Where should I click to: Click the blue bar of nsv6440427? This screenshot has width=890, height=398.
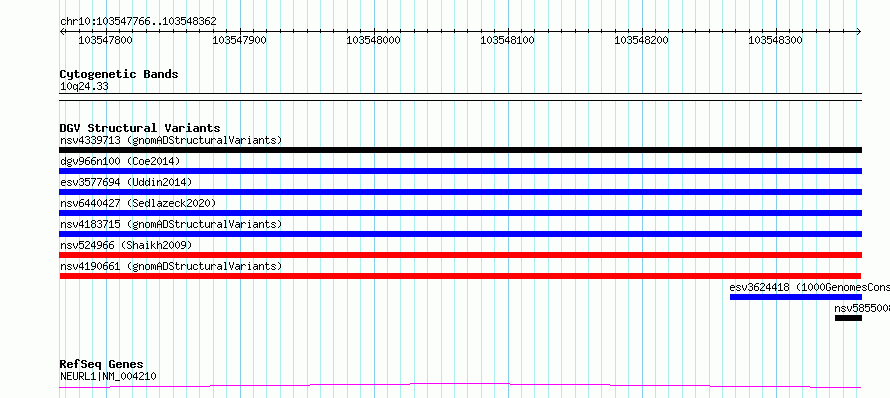[460, 213]
